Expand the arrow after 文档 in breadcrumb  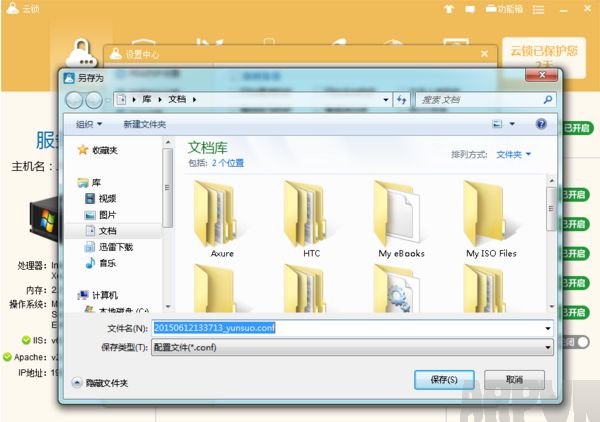click(194, 99)
